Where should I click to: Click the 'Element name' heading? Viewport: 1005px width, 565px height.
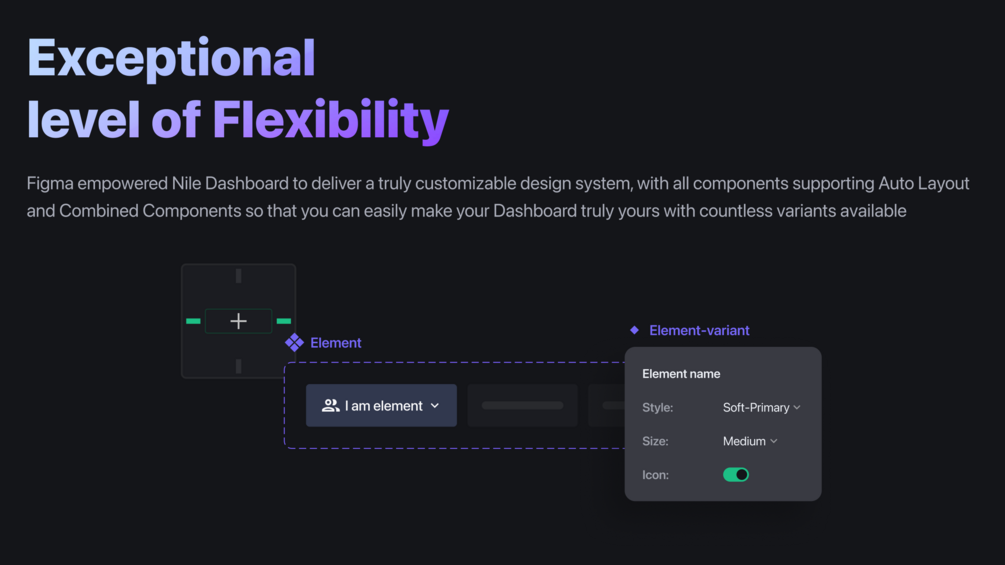pos(681,373)
